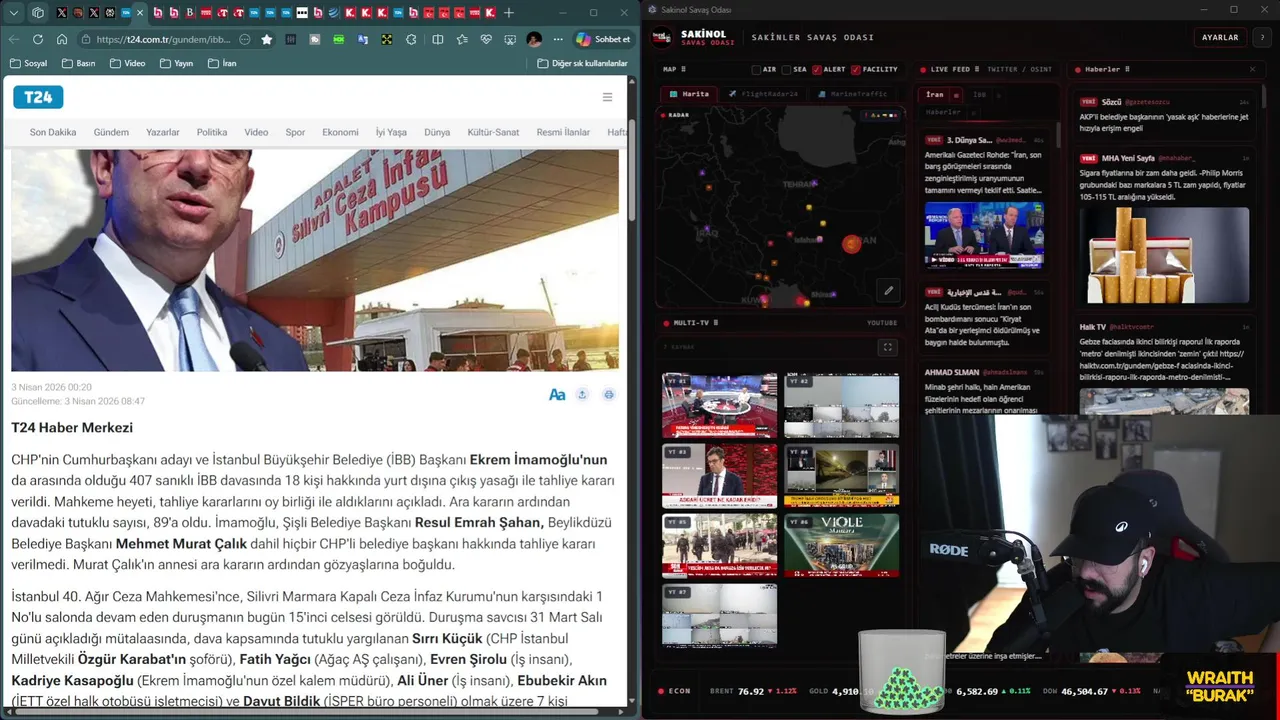Viewport: 1280px width, 720px height.
Task: Uncheck the ALERT checkbox
Action: click(x=816, y=70)
